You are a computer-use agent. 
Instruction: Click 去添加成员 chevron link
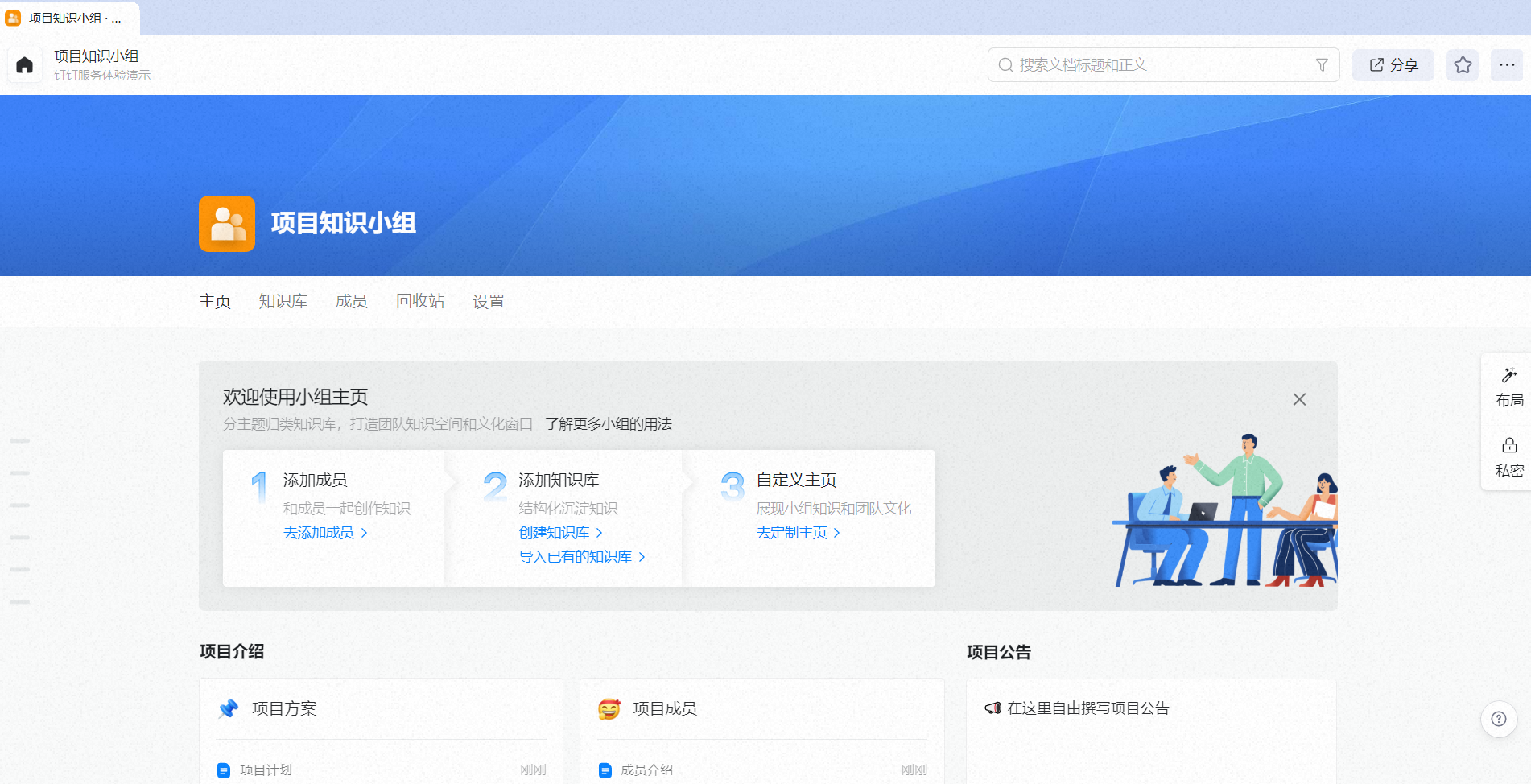[x=326, y=533]
